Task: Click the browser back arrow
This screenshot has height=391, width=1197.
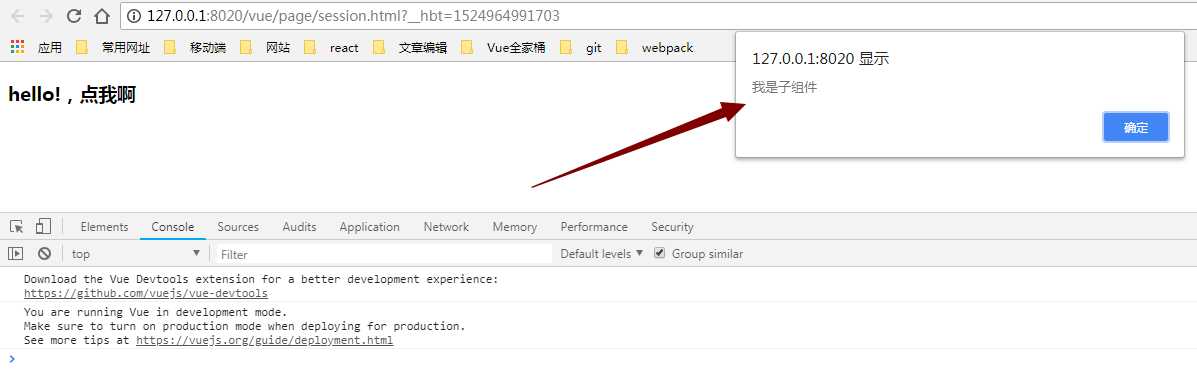Action: (x=18, y=15)
